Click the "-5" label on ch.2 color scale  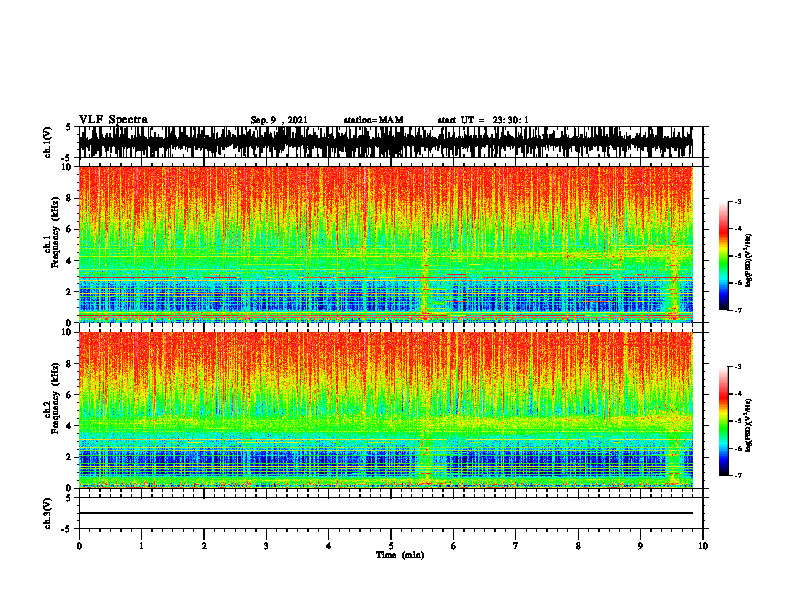click(x=738, y=421)
